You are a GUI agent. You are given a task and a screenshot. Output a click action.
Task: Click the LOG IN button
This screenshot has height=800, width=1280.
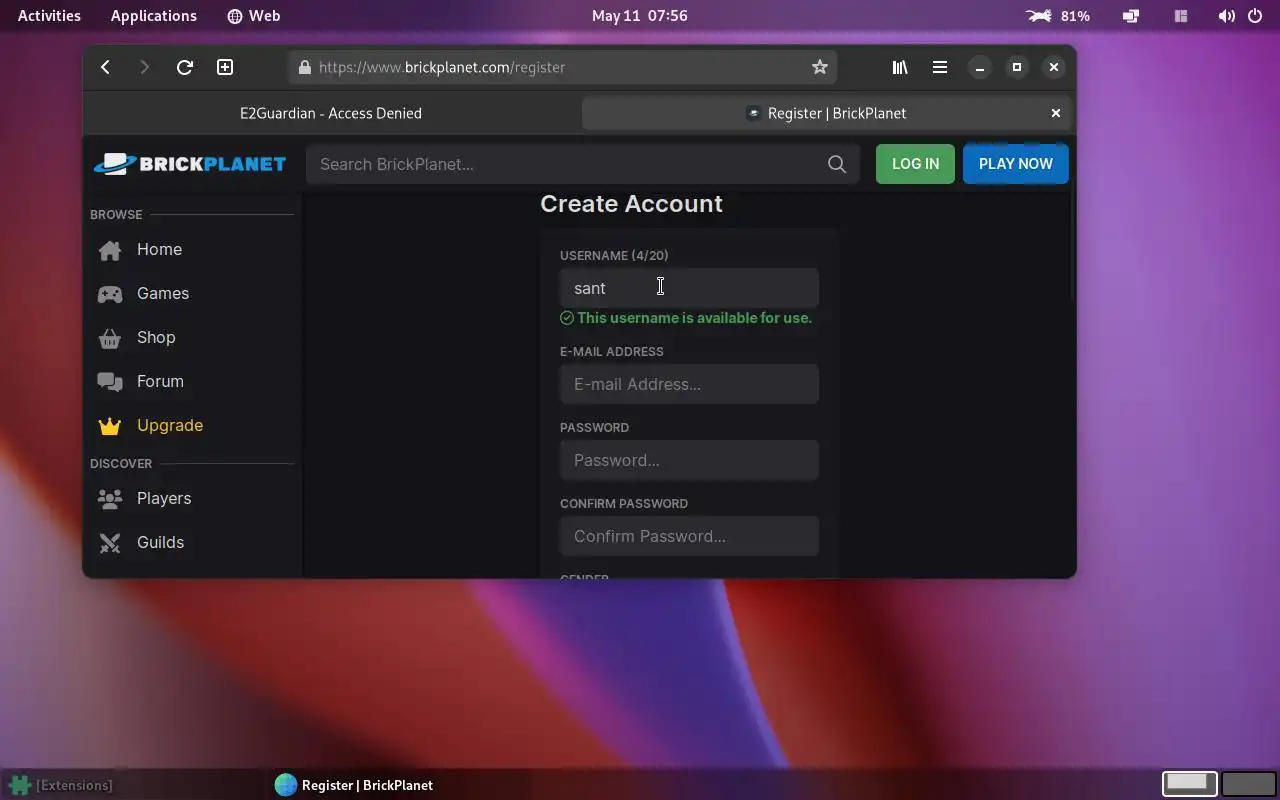point(915,164)
